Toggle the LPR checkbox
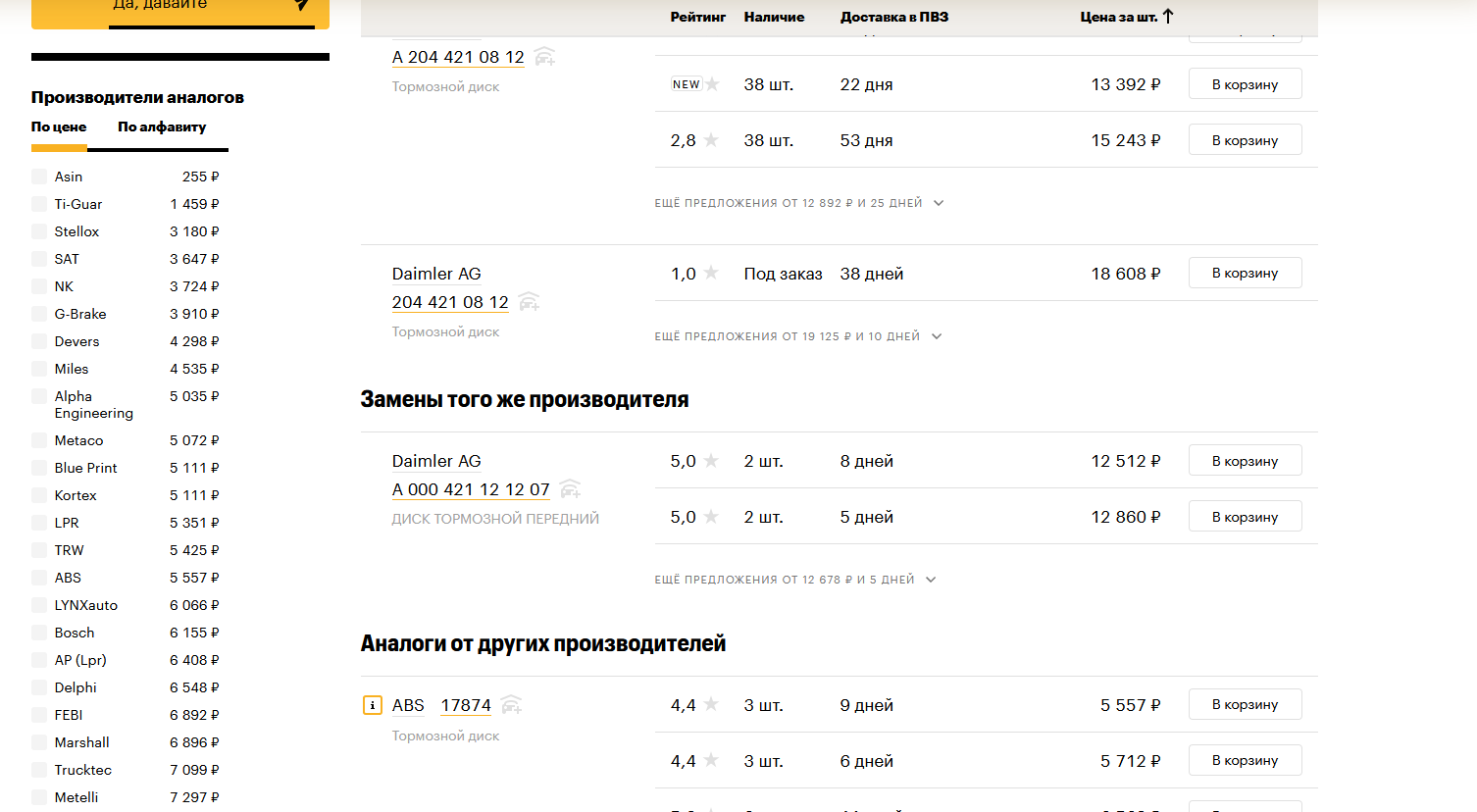Screen dimensions: 1477x812 [x=39, y=523]
